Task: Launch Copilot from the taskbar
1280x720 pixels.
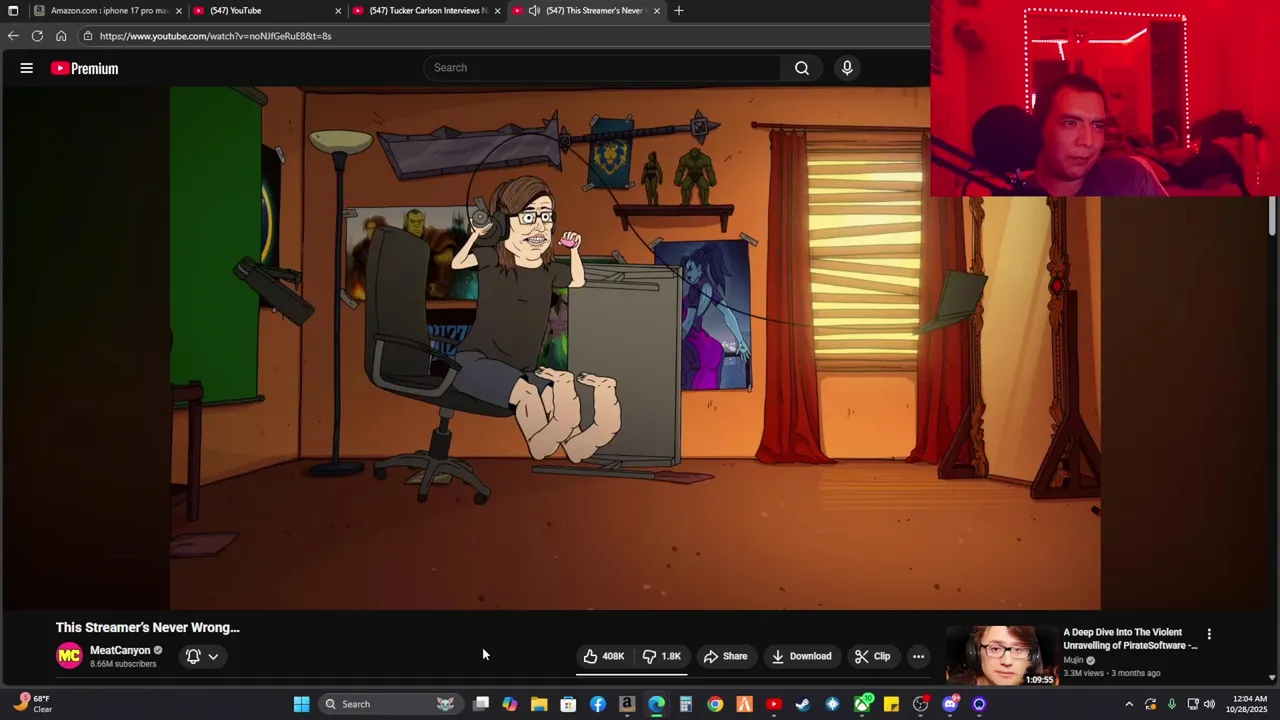Action: 510,704
